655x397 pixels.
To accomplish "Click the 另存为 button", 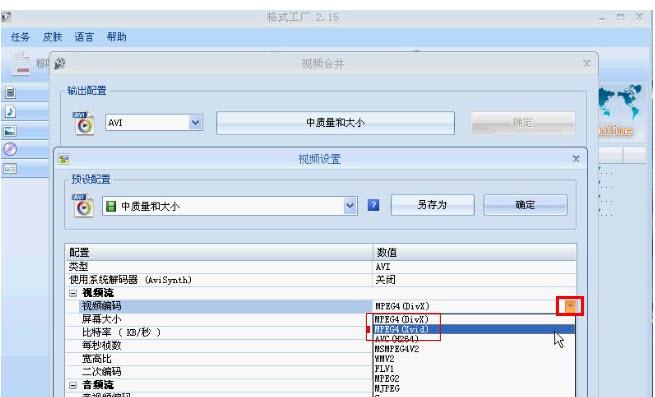I will [x=432, y=205].
